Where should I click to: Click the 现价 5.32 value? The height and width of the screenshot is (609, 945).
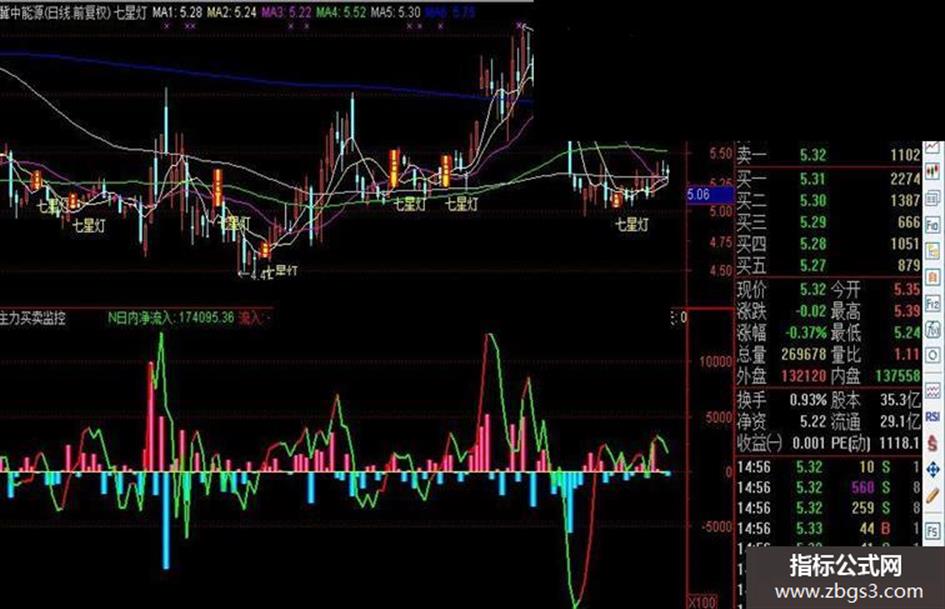point(812,289)
